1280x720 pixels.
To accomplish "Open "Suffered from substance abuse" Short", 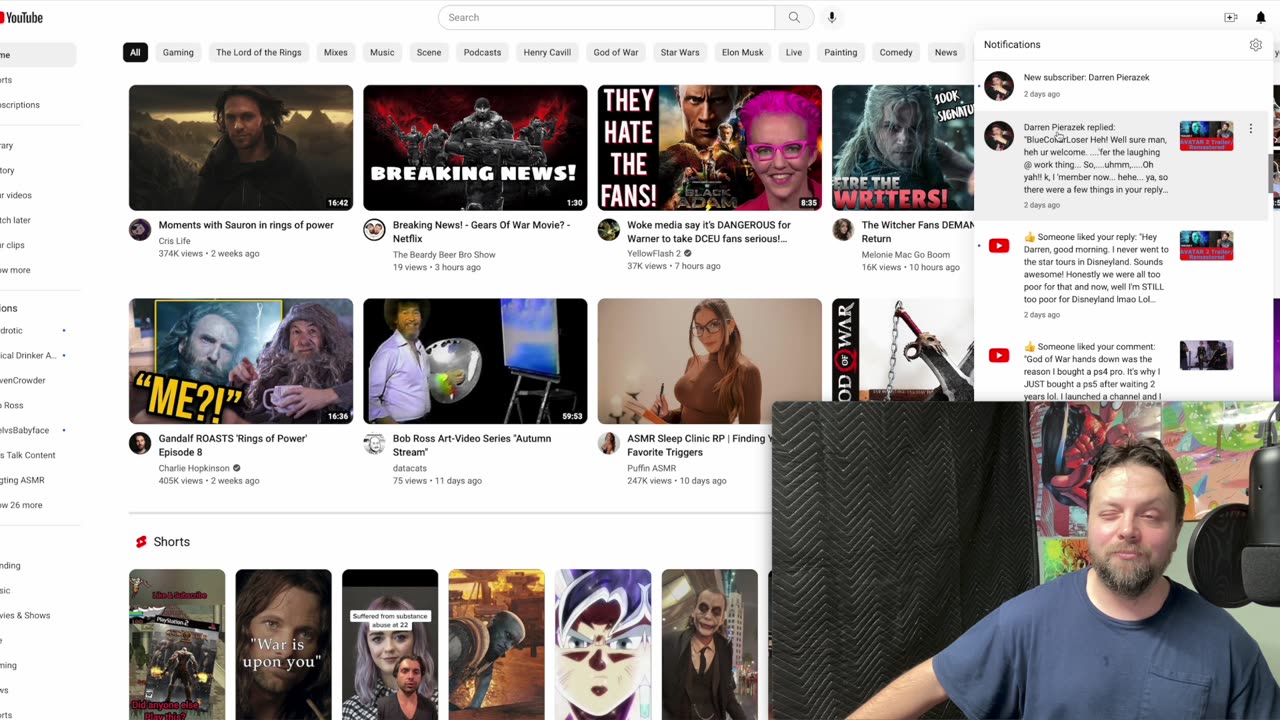I will pos(390,644).
